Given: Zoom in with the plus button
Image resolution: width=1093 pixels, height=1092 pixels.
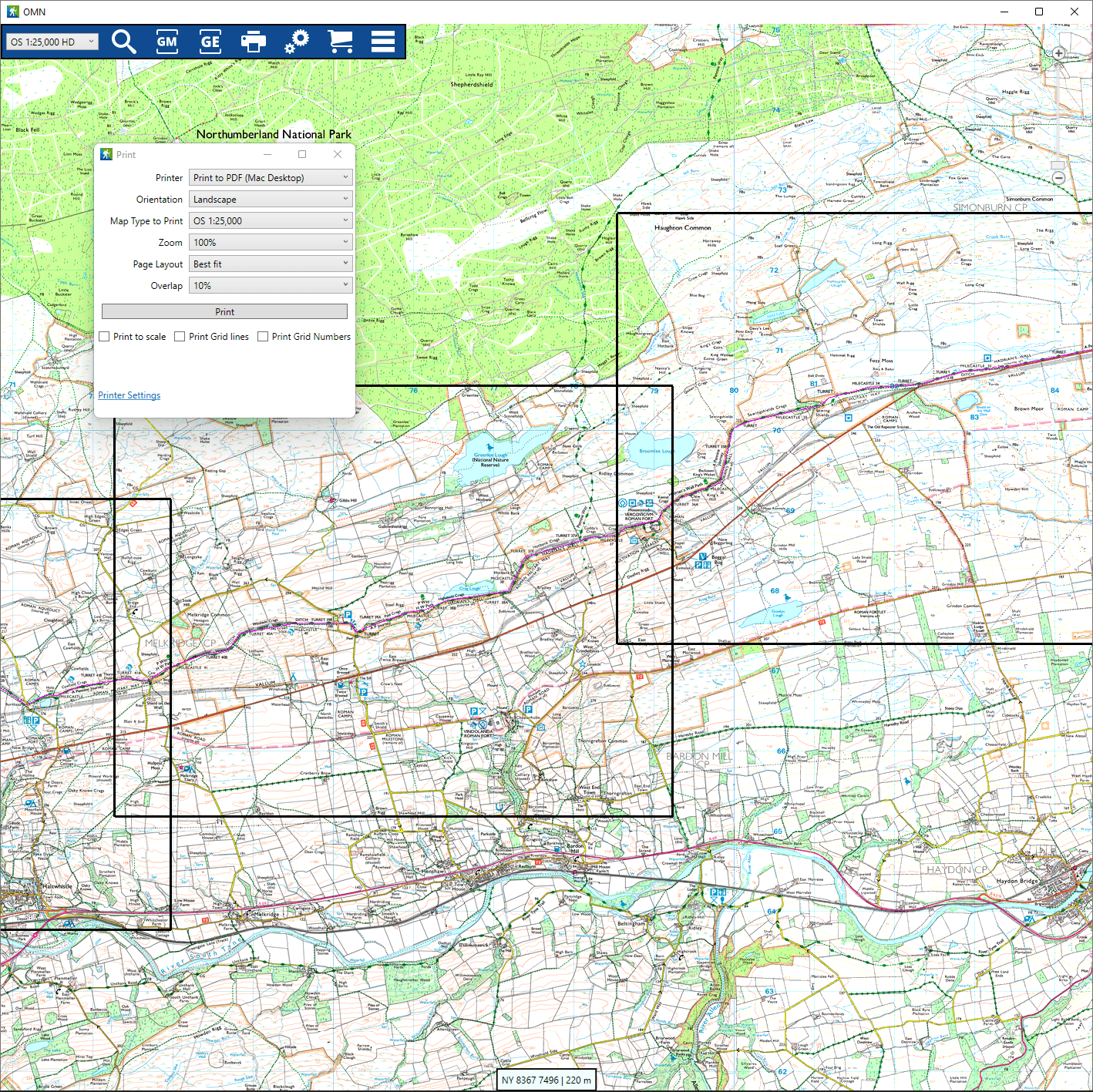Looking at the screenshot, I should [1059, 54].
